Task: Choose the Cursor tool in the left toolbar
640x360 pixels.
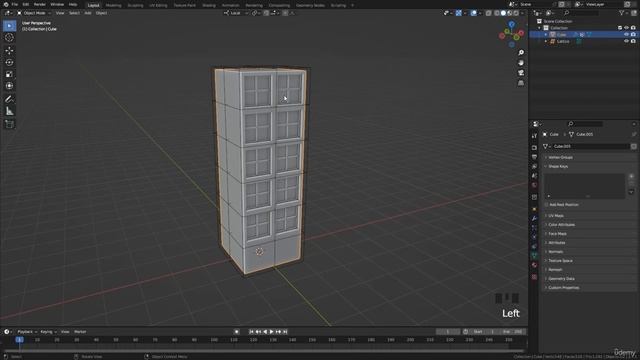Action: (9, 38)
